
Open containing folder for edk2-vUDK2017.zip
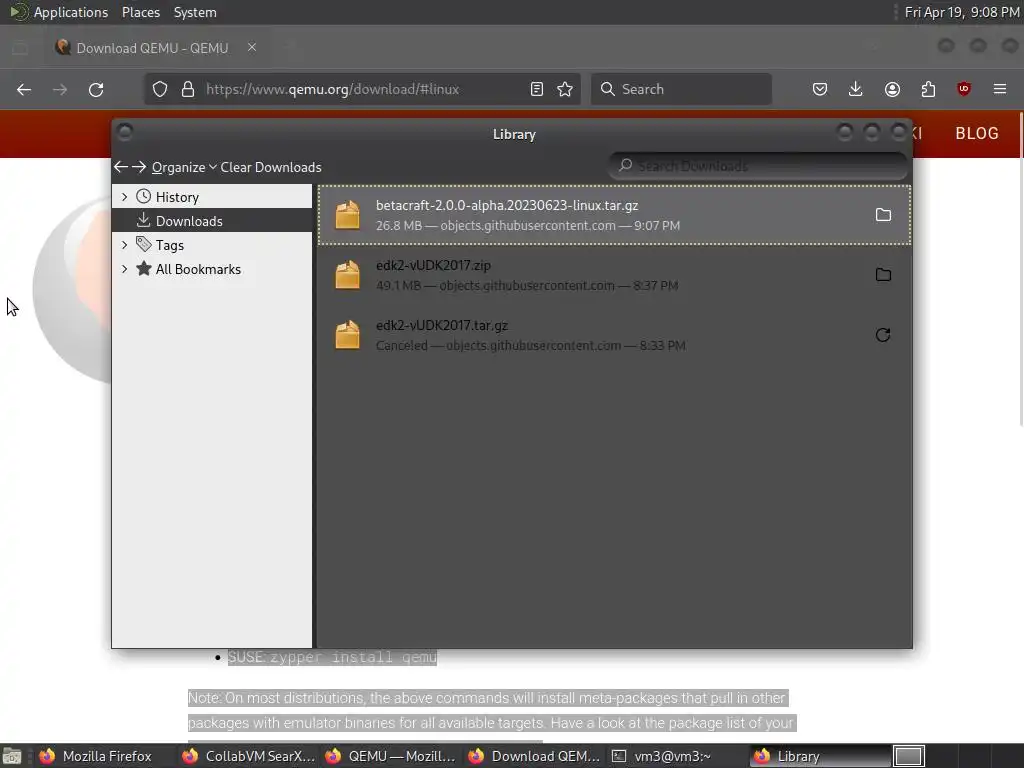tap(883, 275)
